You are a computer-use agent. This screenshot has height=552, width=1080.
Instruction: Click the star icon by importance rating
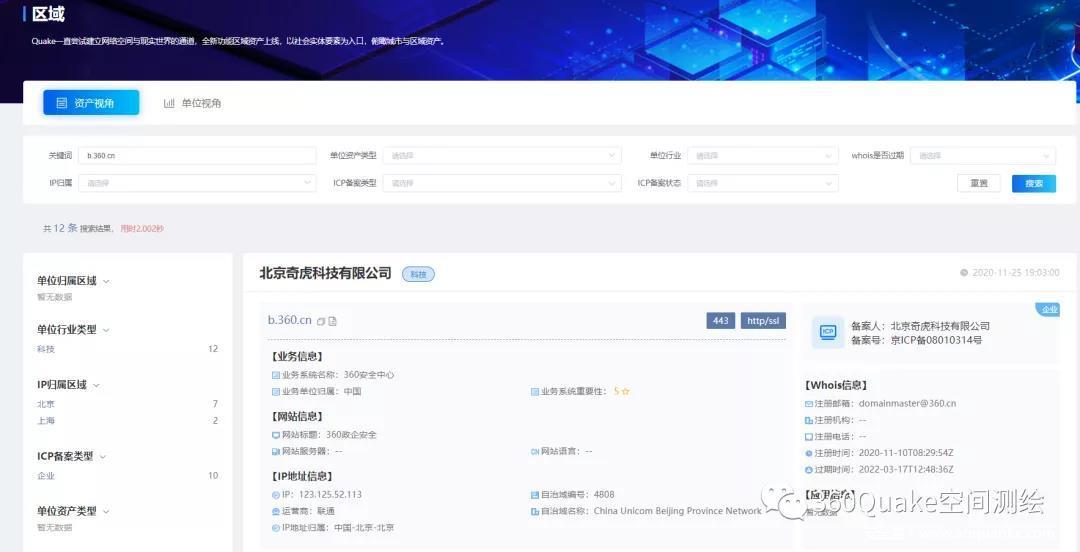[x=626, y=392]
